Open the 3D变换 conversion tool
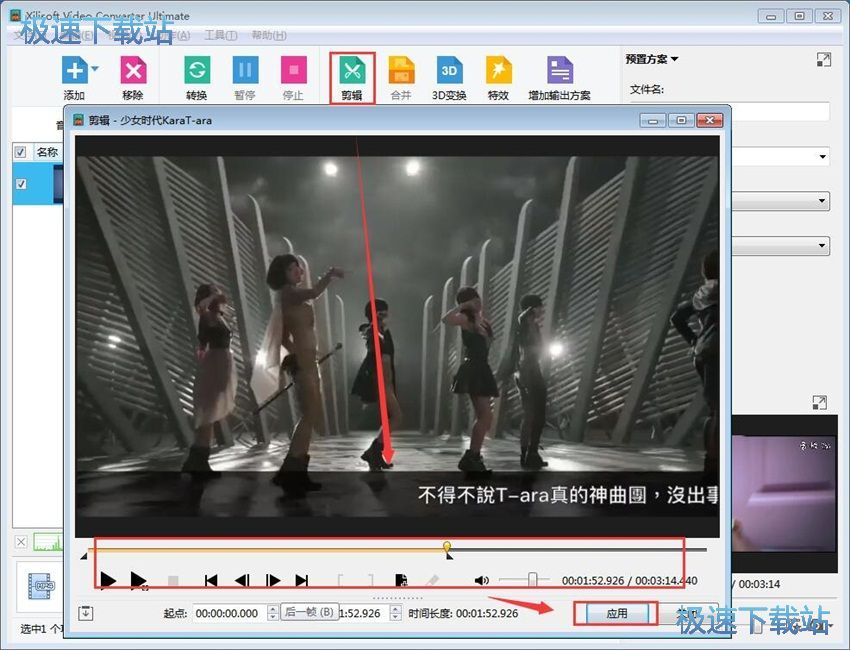850x650 pixels. tap(449, 69)
